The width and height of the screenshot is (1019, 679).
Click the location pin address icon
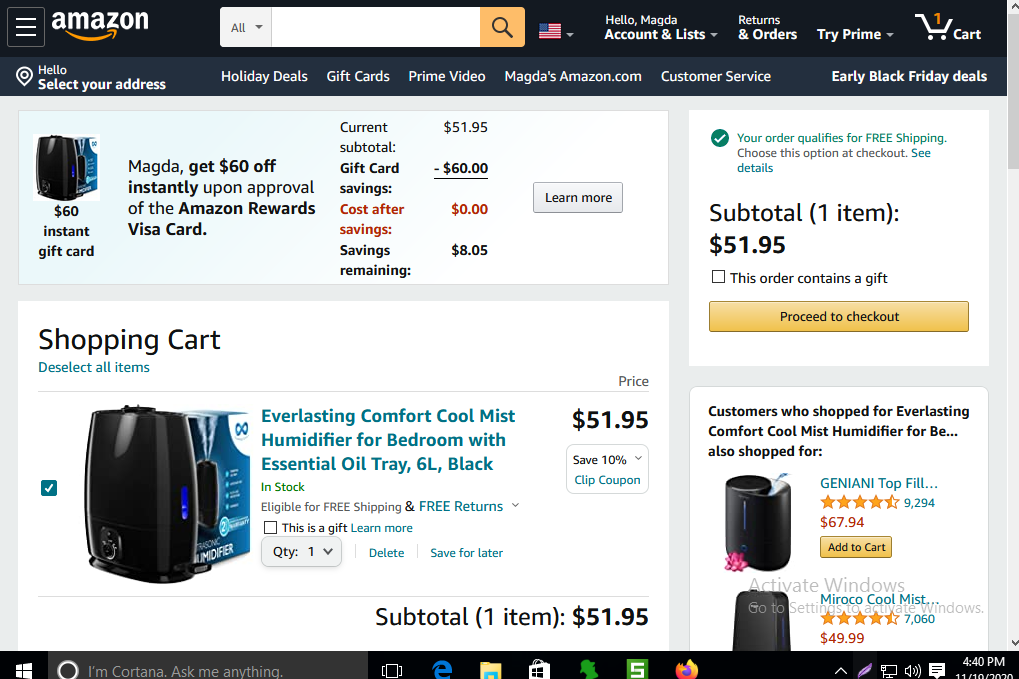[x=25, y=77]
